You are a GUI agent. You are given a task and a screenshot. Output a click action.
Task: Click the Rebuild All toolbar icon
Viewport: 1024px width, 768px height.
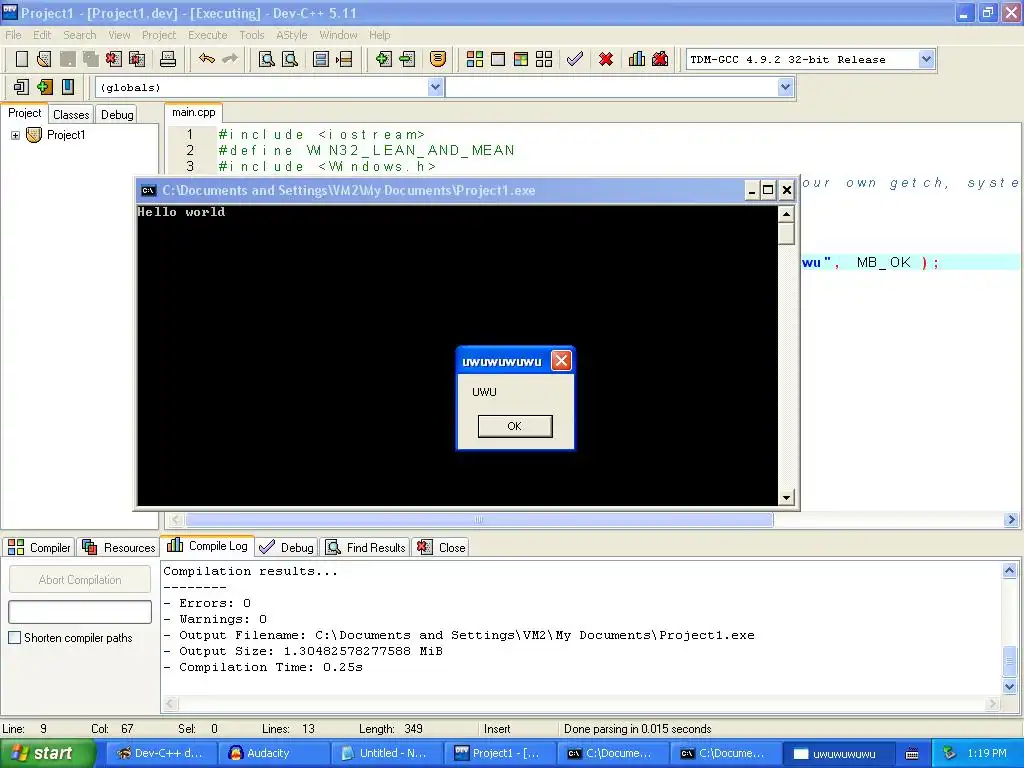coord(544,59)
